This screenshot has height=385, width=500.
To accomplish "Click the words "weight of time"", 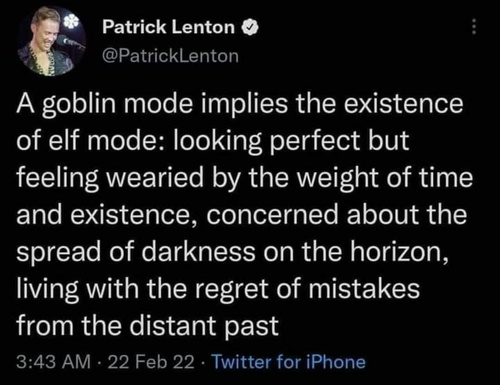I will [x=385, y=178].
